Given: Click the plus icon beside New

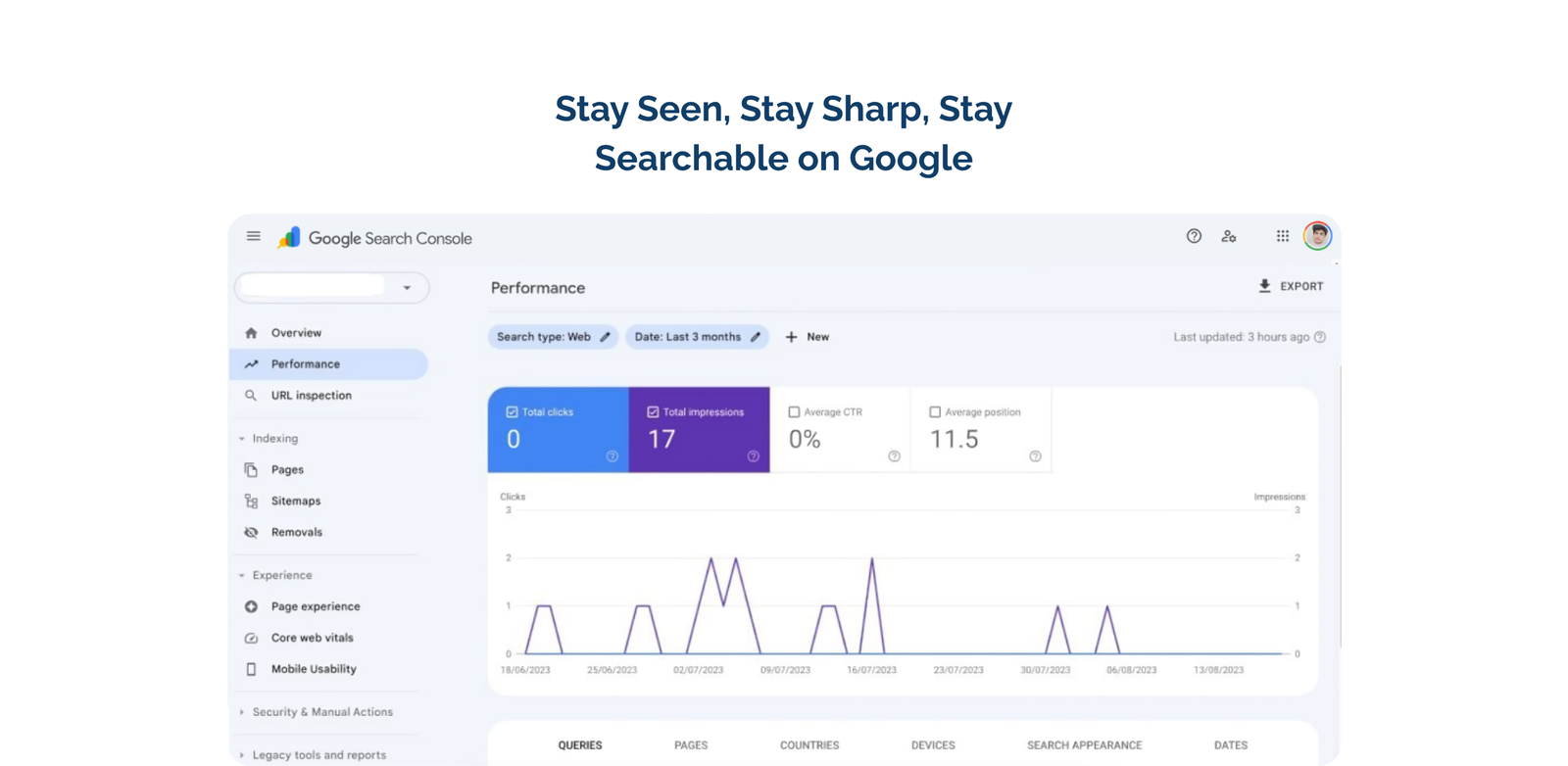Looking at the screenshot, I should click(791, 337).
